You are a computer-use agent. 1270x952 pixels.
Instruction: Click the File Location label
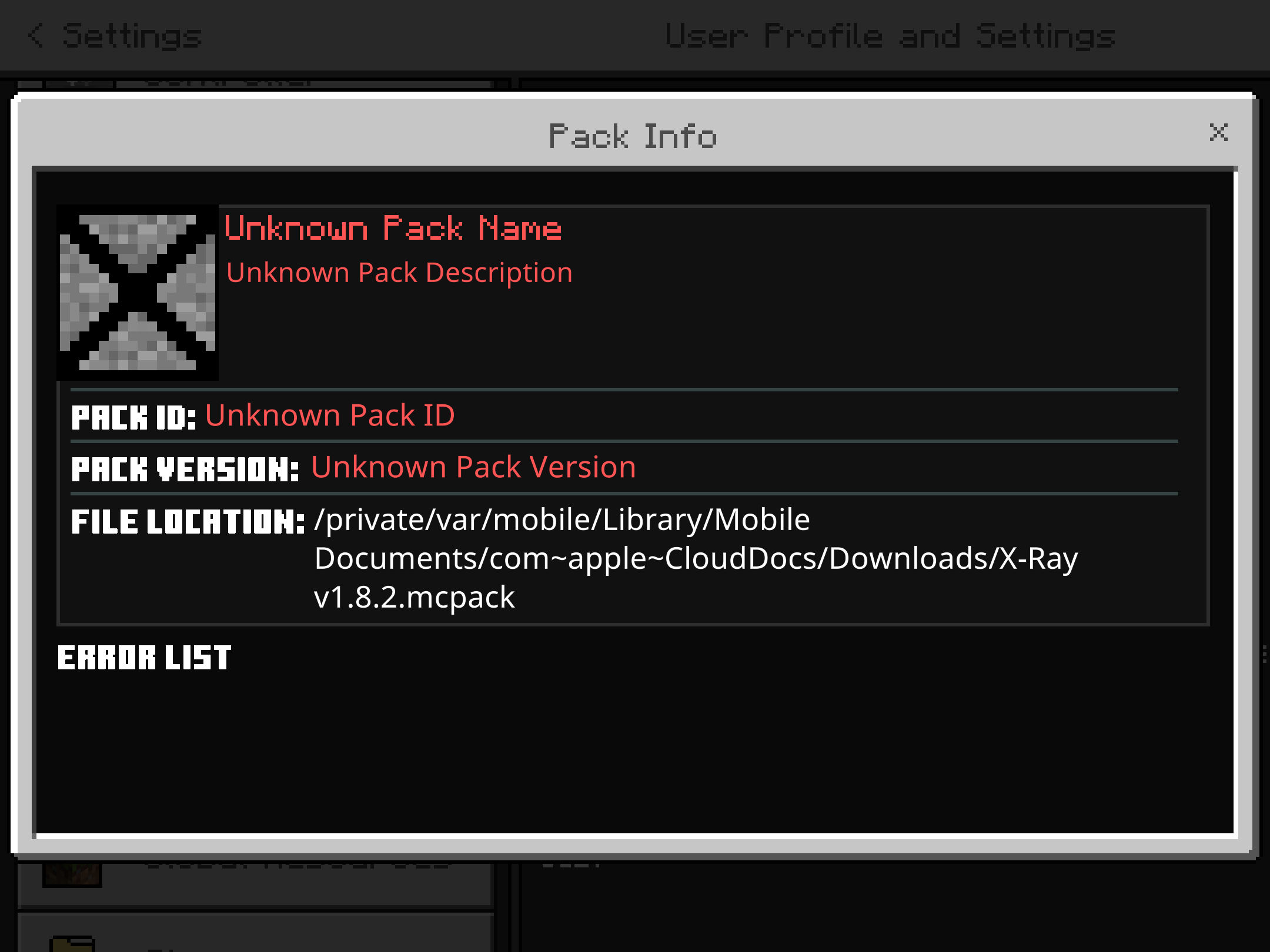[x=188, y=521]
